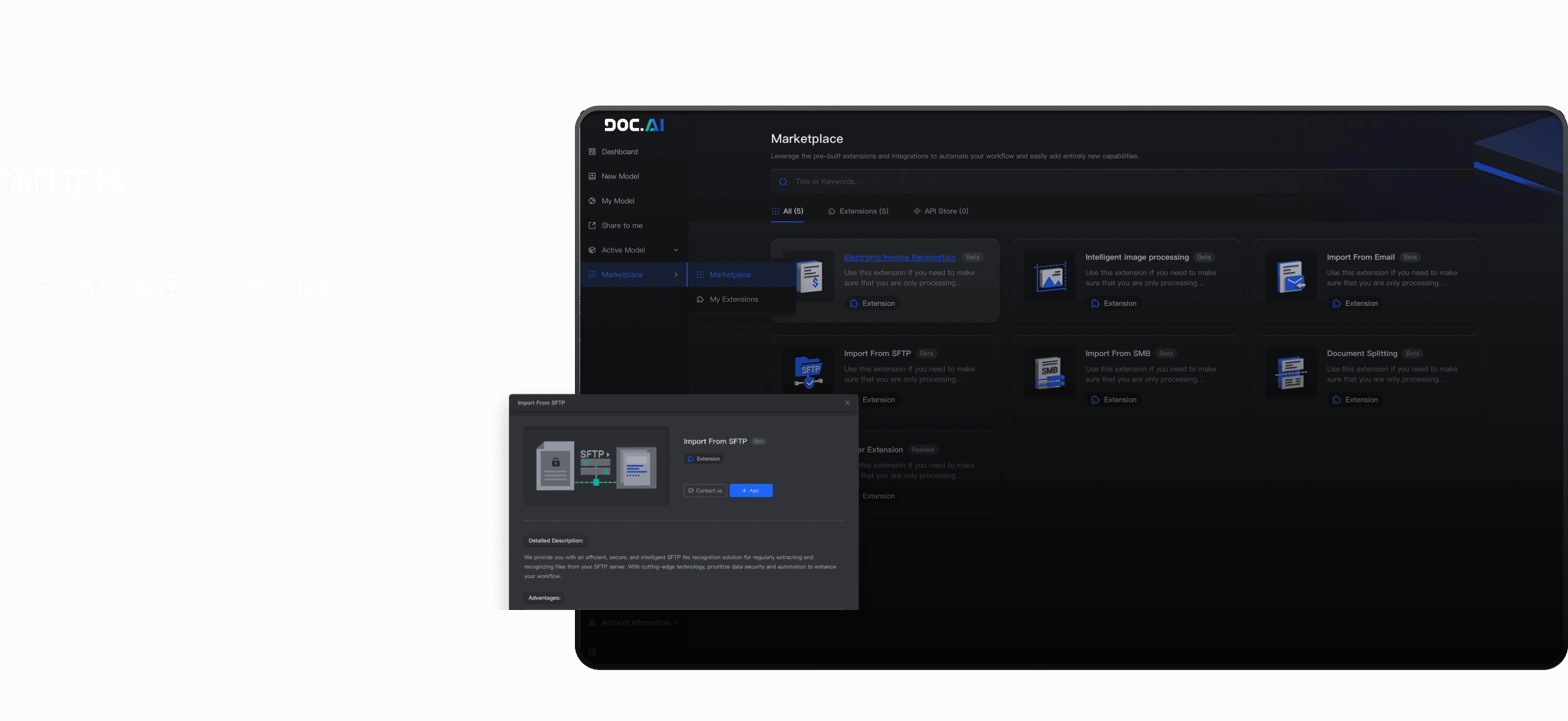
Task: Switch to the API Store (0) tab
Action: click(x=940, y=211)
